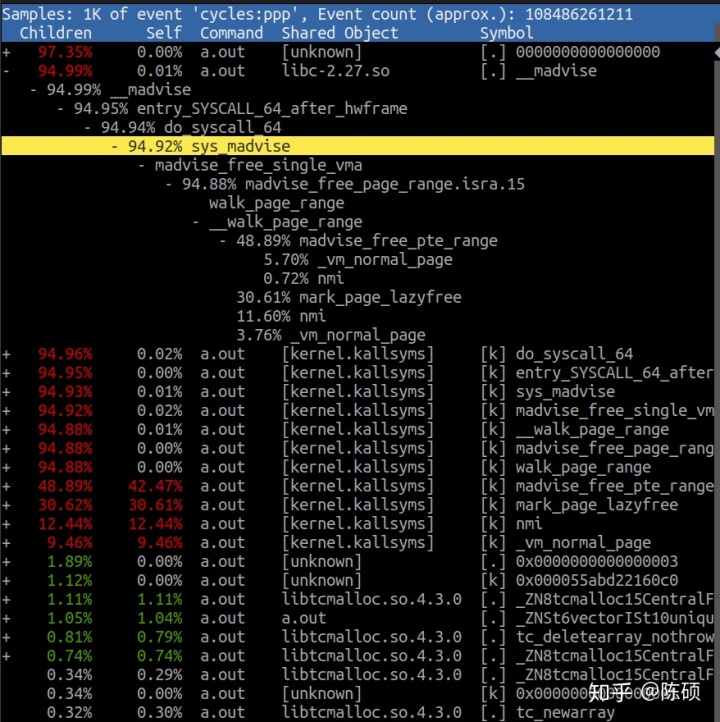Select the 0.34% 0.29% libtcmalloc row
Viewport: 720px width, 722px height.
pos(360,675)
